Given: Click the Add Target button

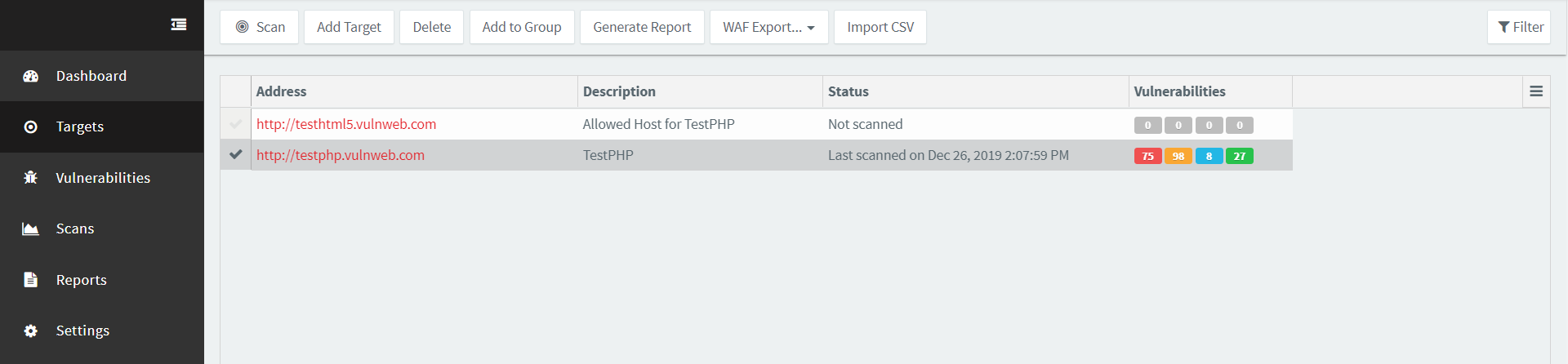Looking at the screenshot, I should (349, 27).
